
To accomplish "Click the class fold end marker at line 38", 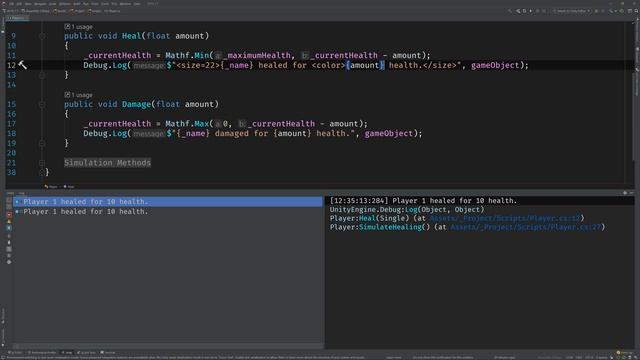I will tap(42, 173).
